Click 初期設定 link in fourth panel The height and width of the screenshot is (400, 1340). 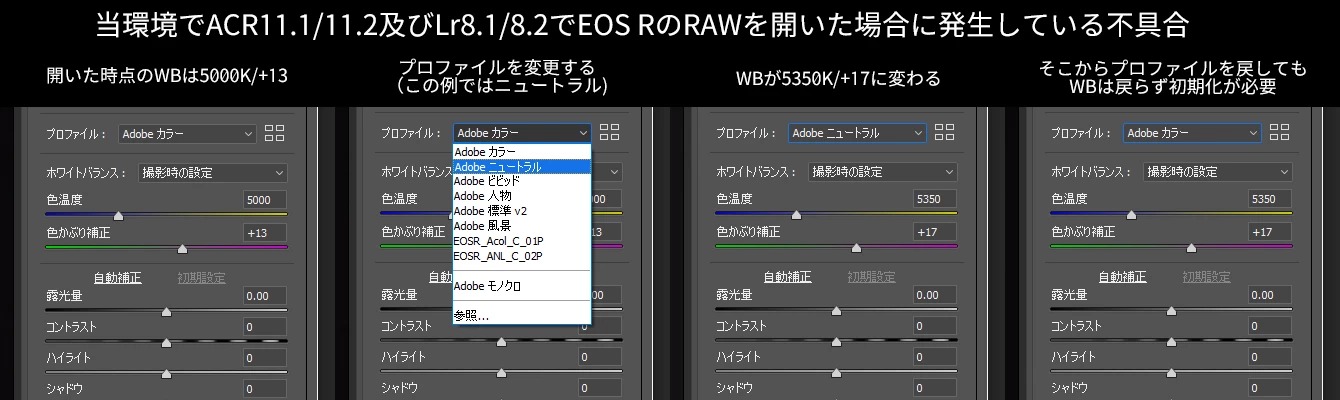1206,277
